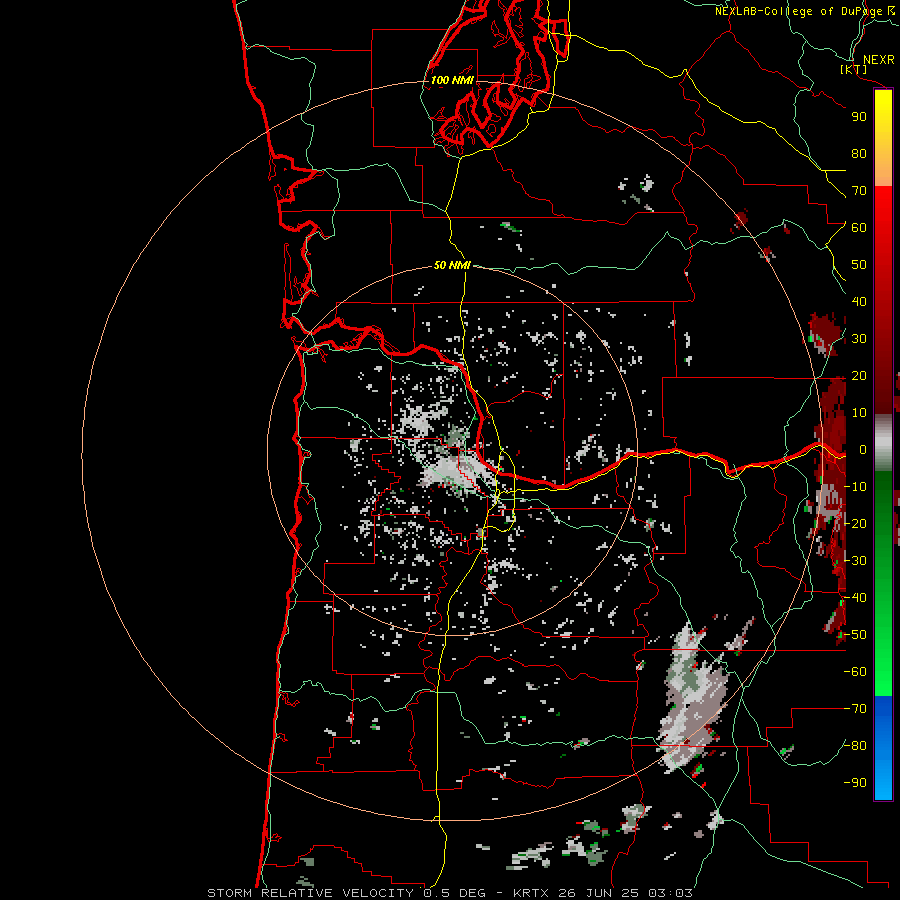Viewport: 900px width, 900px height.
Task: Click the positive 60 knot scale label
Action: pyautogui.click(x=859, y=228)
